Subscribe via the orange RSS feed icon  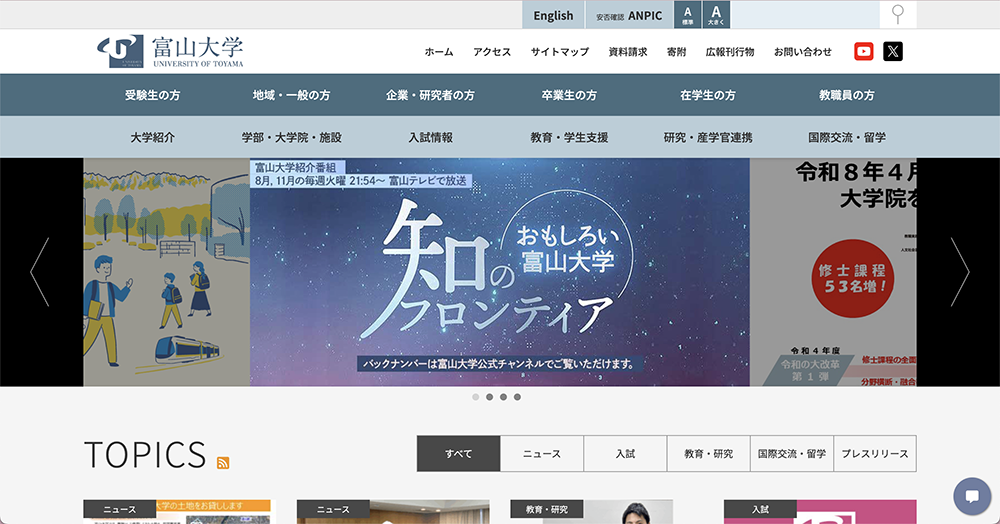tap(223, 462)
